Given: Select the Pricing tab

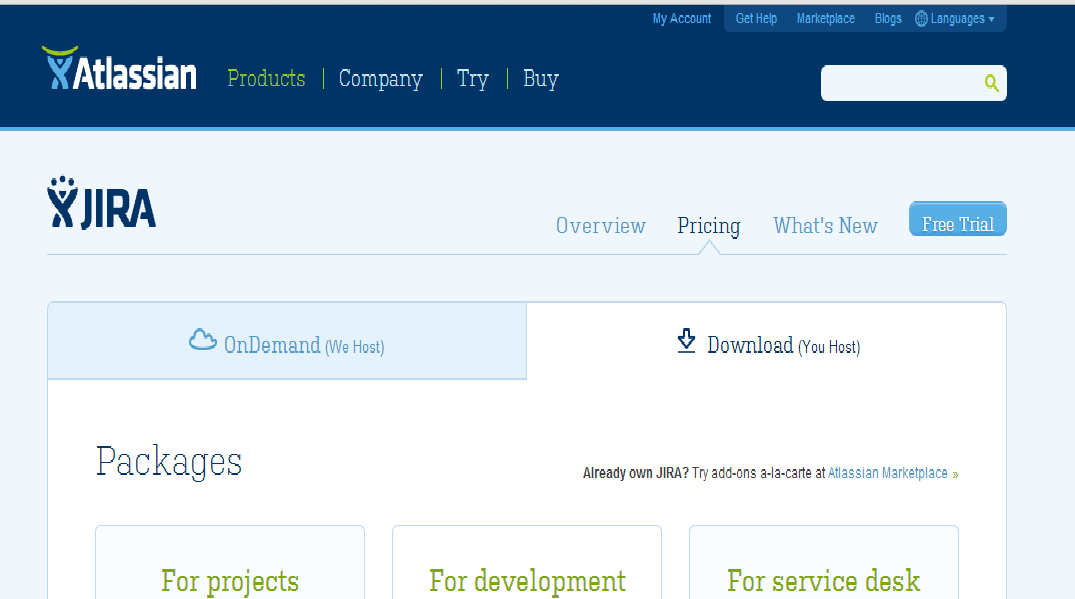Looking at the screenshot, I should pos(709,226).
